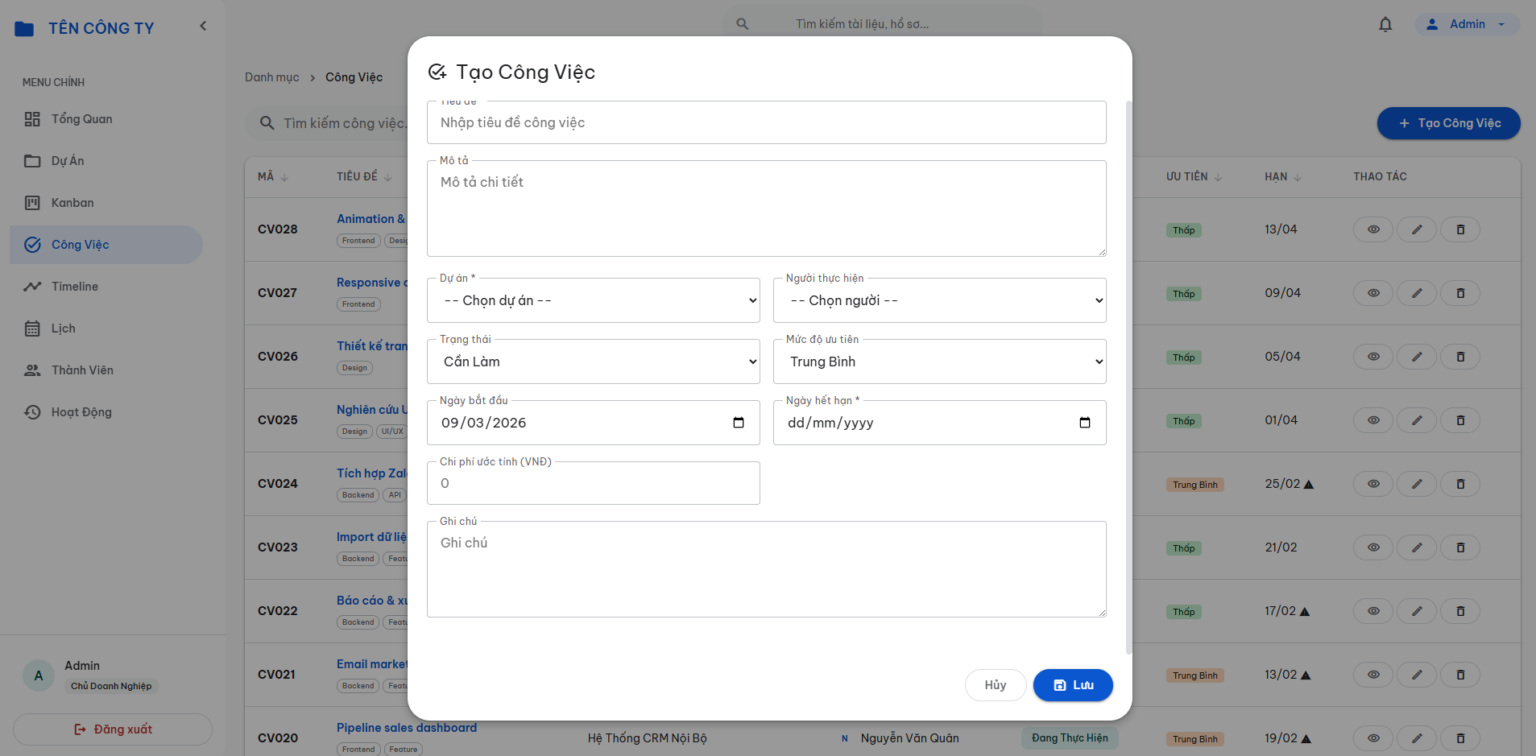Click the Timeline chart icon

click(32, 287)
